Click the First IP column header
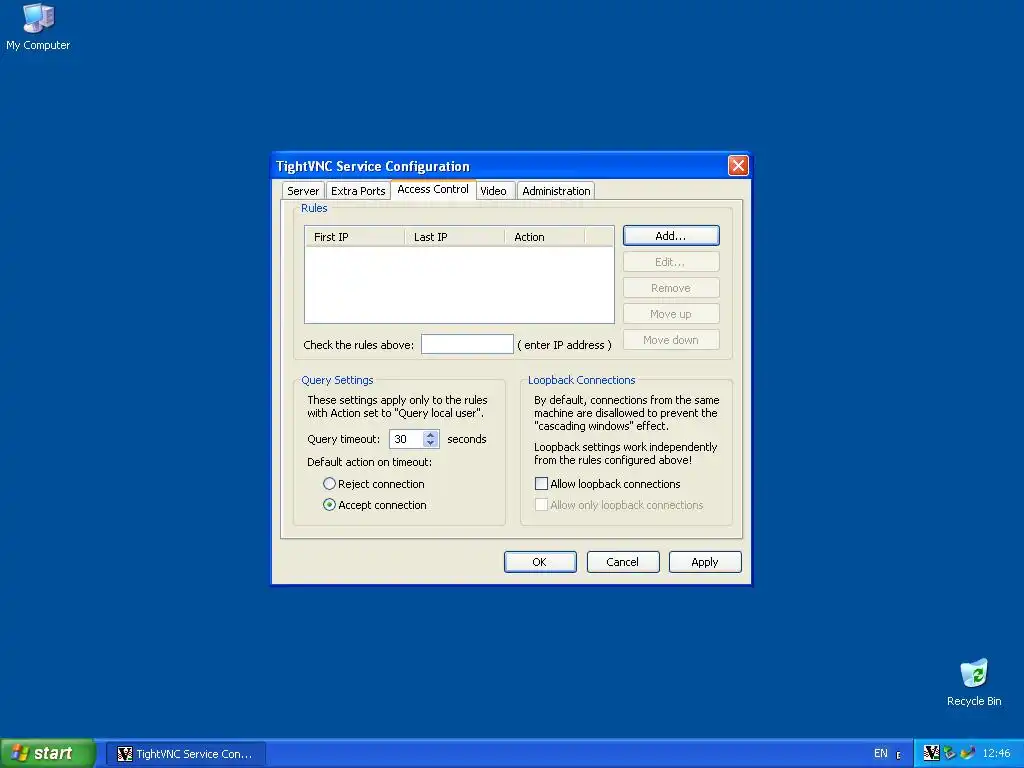 point(355,236)
